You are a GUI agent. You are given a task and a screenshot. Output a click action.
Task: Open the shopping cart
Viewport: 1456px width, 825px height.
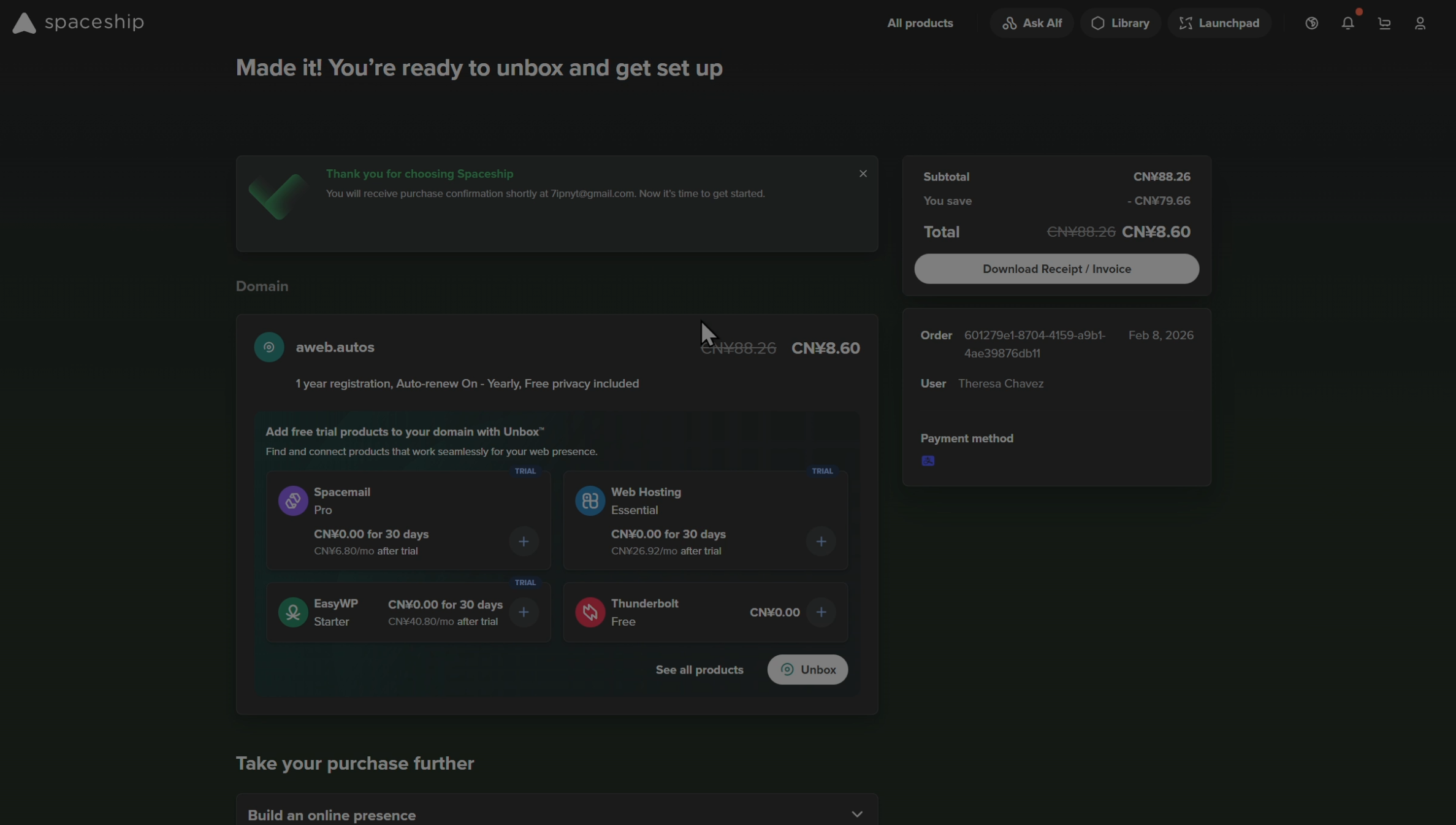point(1384,23)
